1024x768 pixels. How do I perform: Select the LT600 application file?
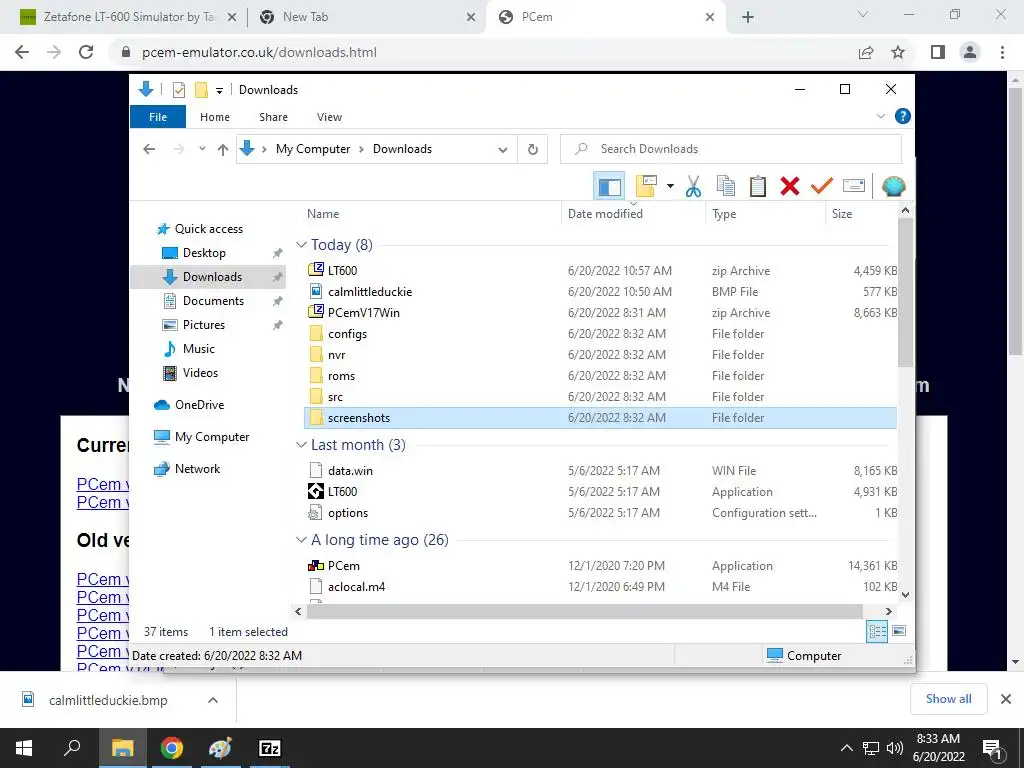(601, 491)
